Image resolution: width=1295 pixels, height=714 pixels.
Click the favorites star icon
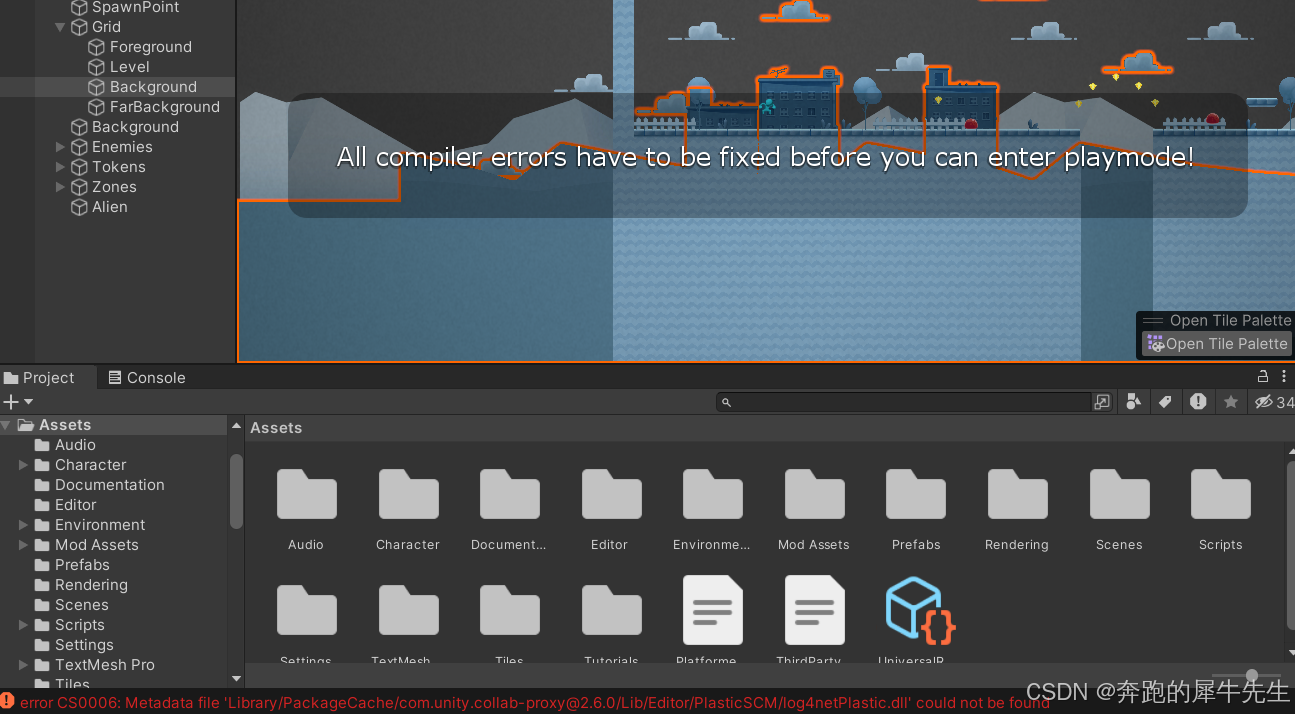[x=1231, y=402]
